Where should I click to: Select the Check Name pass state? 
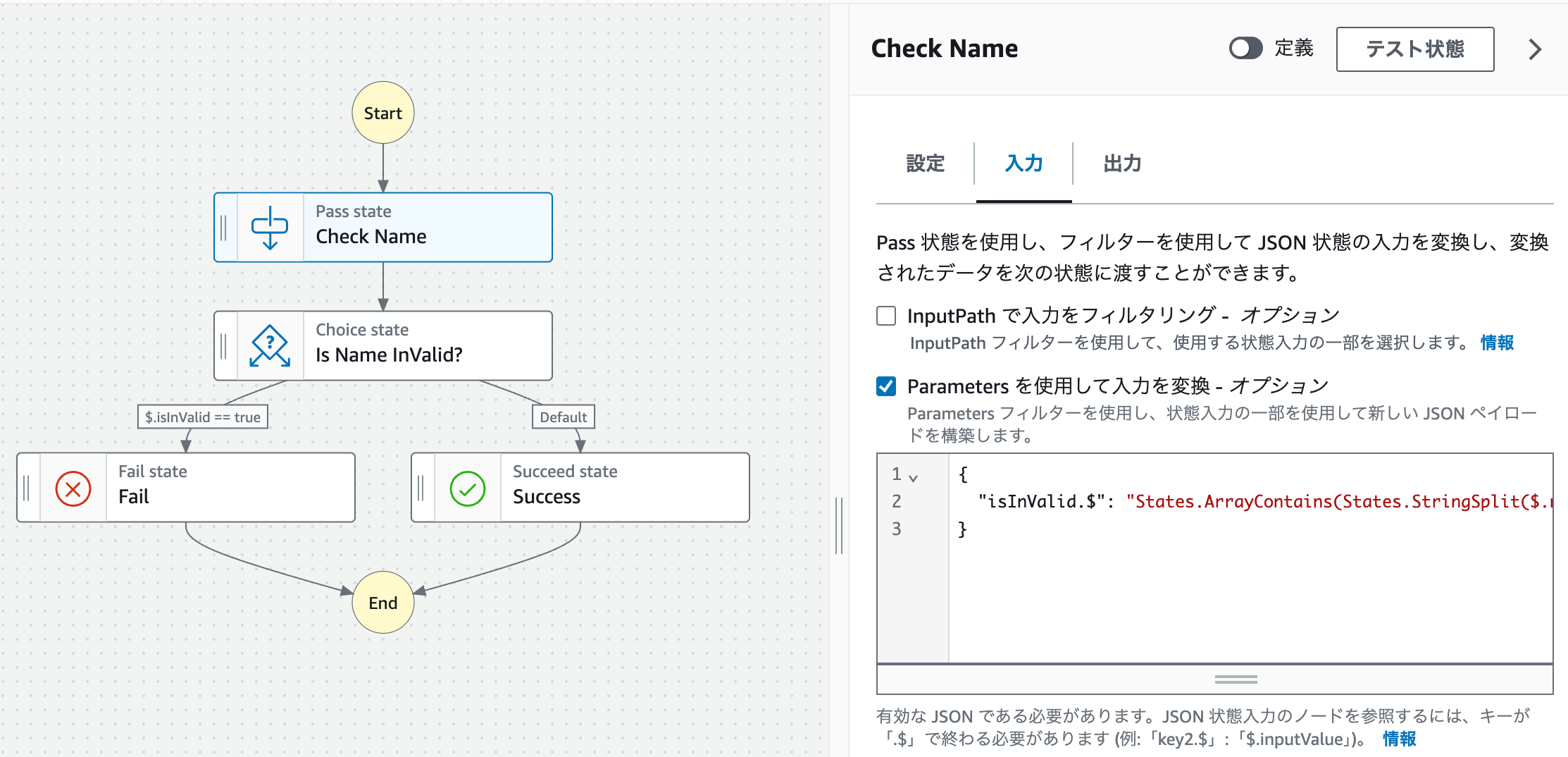(x=383, y=228)
